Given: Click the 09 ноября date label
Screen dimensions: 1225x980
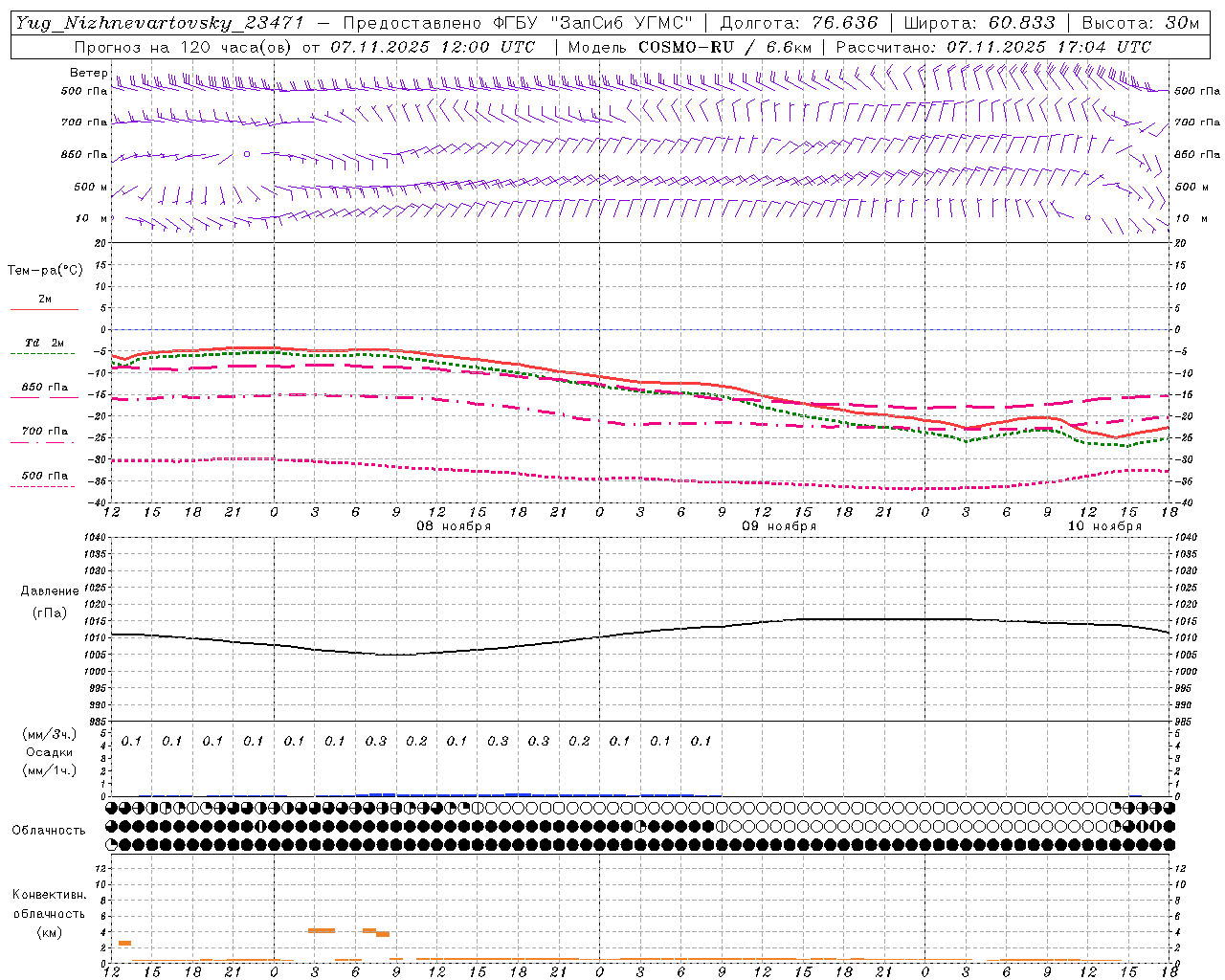Looking at the screenshot, I should pos(779,526).
